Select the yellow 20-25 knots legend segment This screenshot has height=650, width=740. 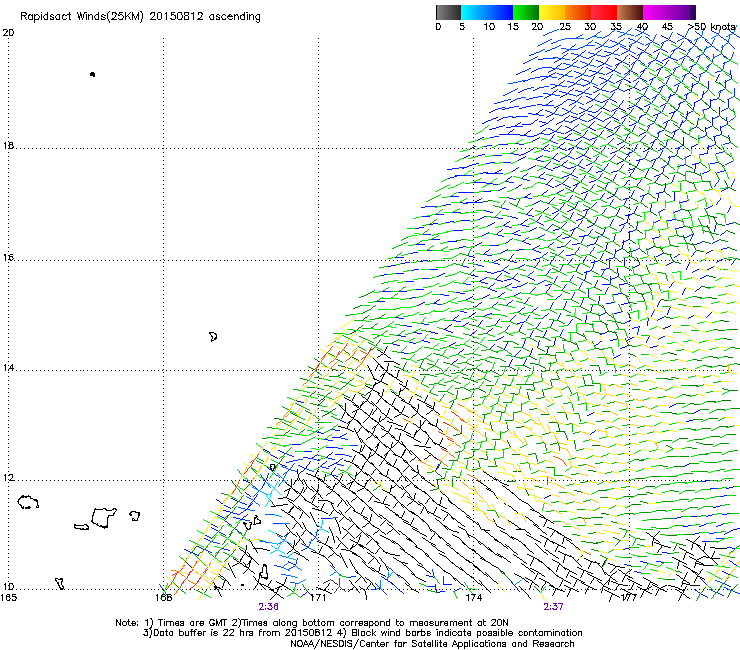(552, 12)
